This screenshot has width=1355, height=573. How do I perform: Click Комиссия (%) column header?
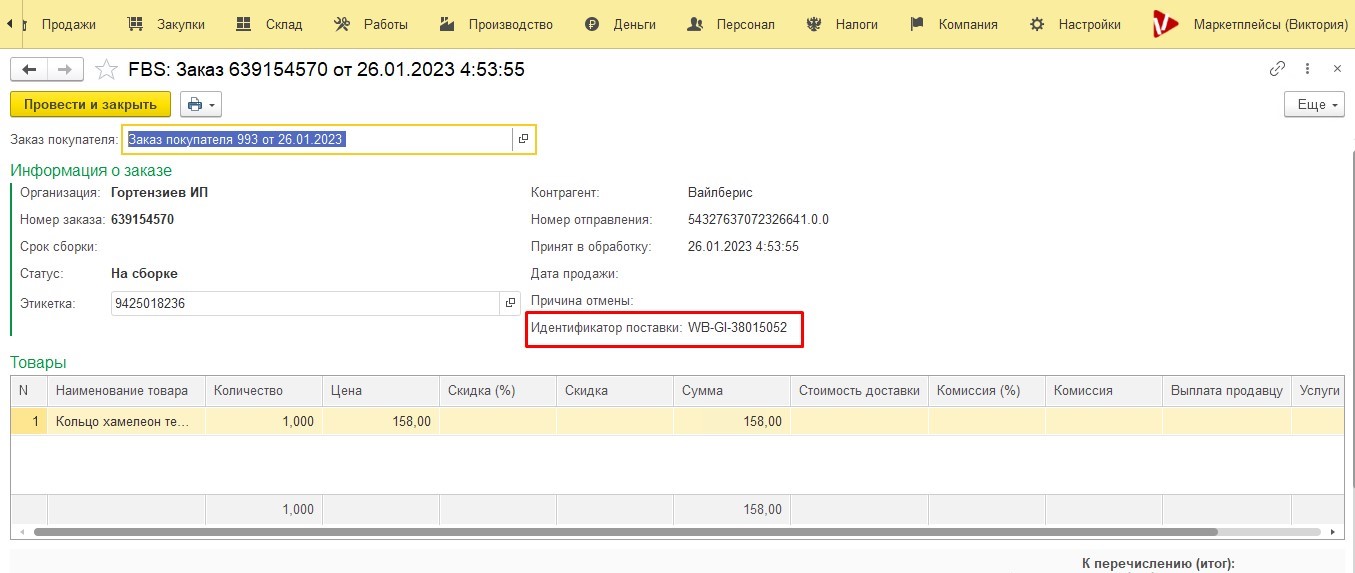[x=987, y=391]
